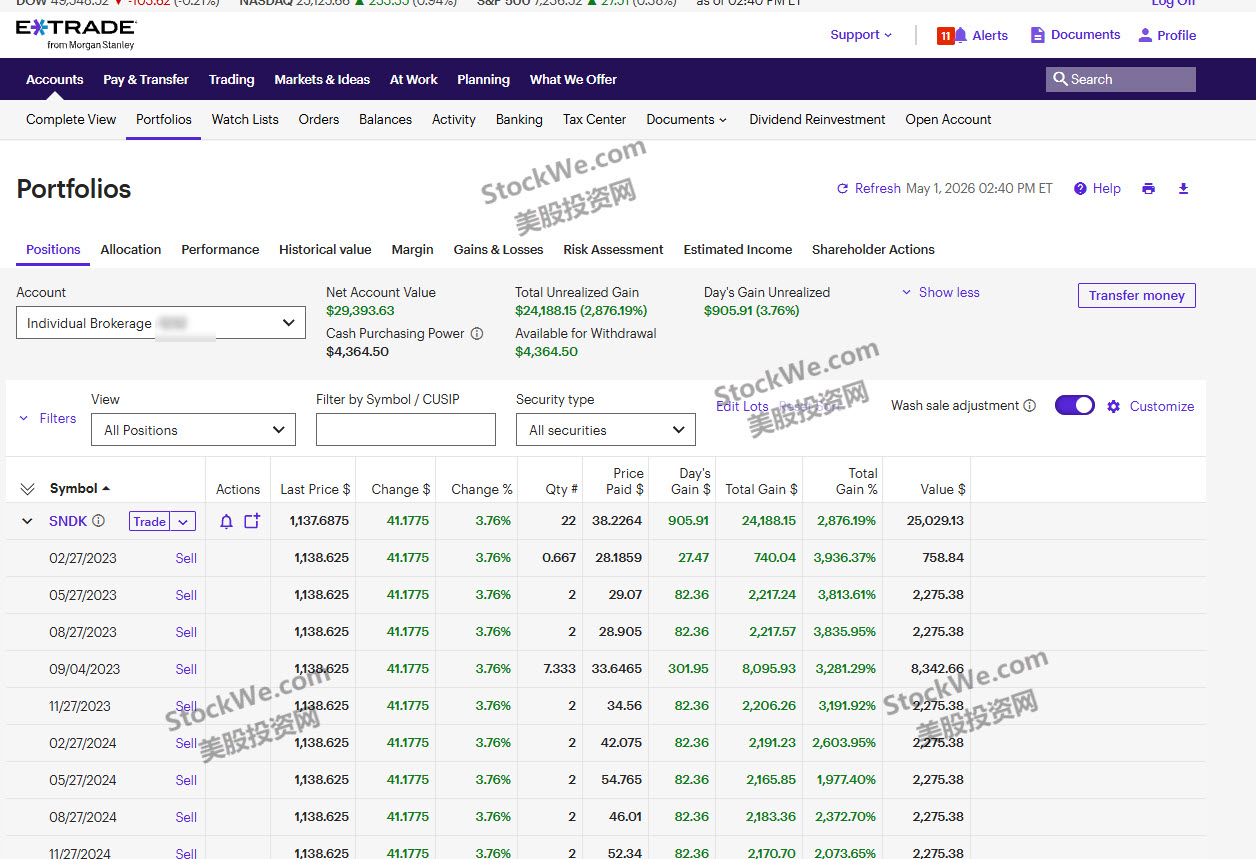
Task: Print the portfolio page
Action: pos(1148,189)
